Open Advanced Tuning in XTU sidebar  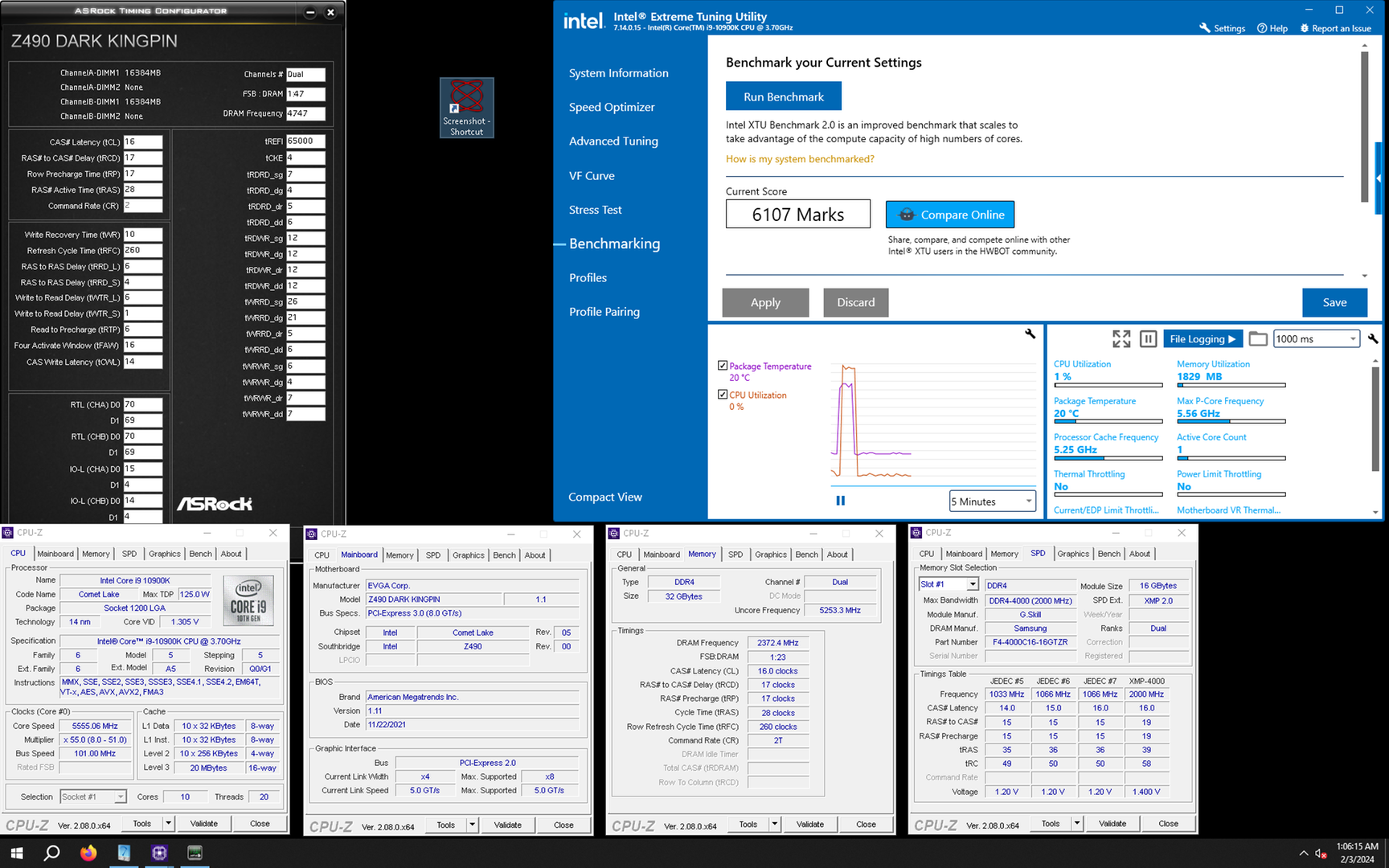click(x=613, y=141)
